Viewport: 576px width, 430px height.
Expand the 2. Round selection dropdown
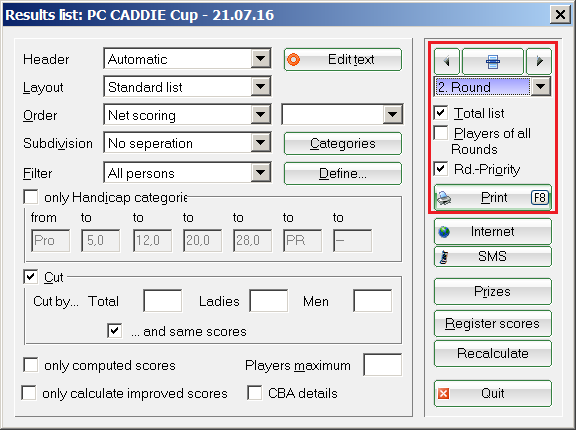point(540,87)
